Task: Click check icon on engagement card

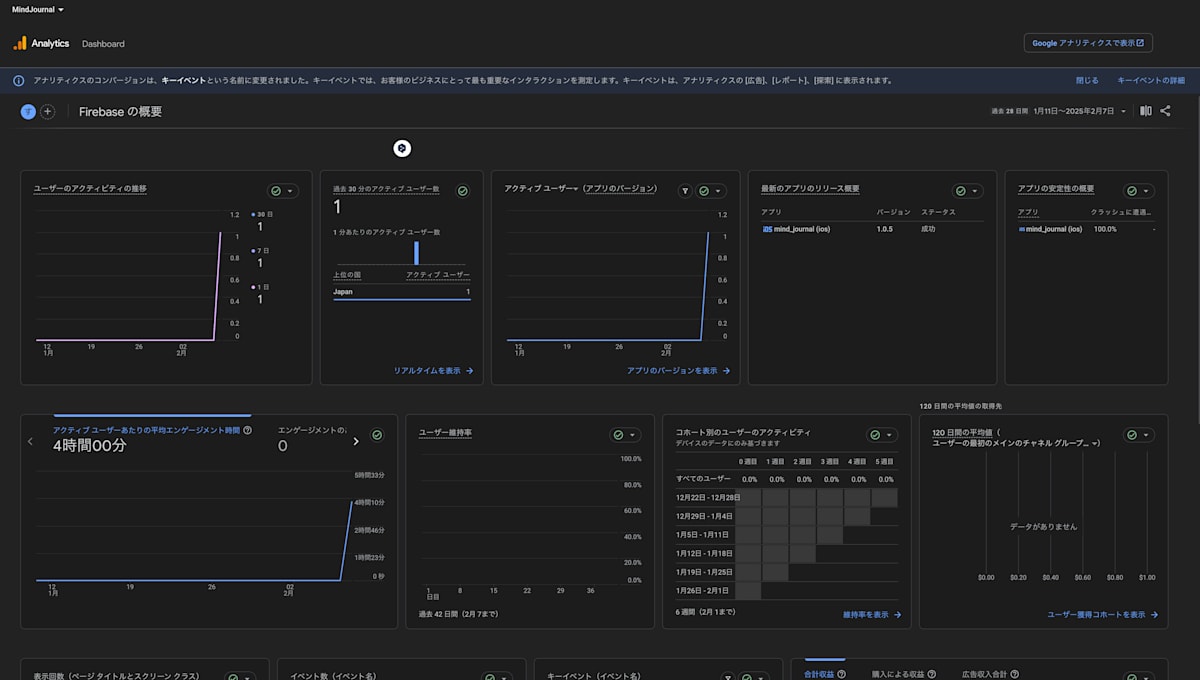Action: pyautogui.click(x=377, y=435)
